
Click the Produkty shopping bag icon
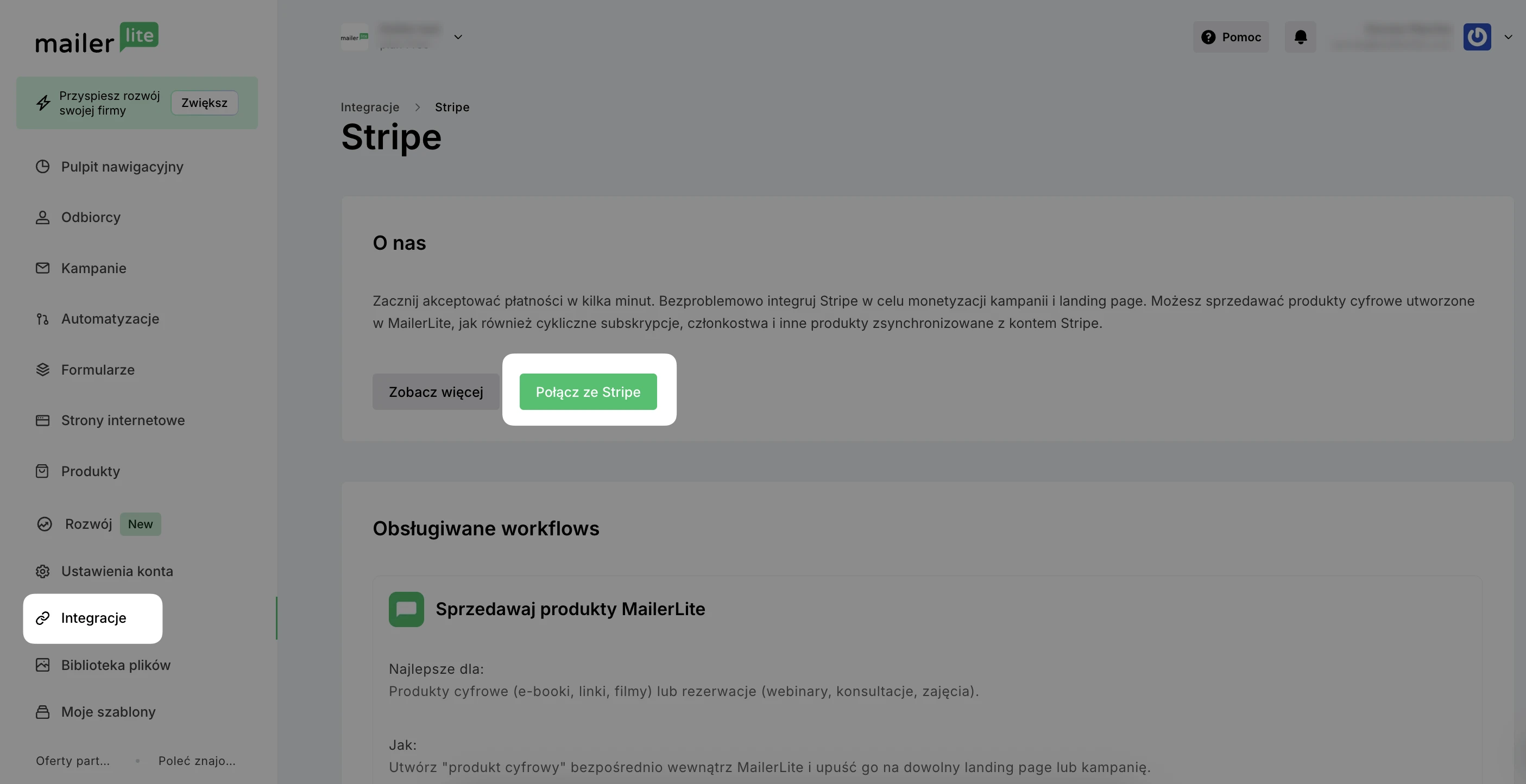43,471
